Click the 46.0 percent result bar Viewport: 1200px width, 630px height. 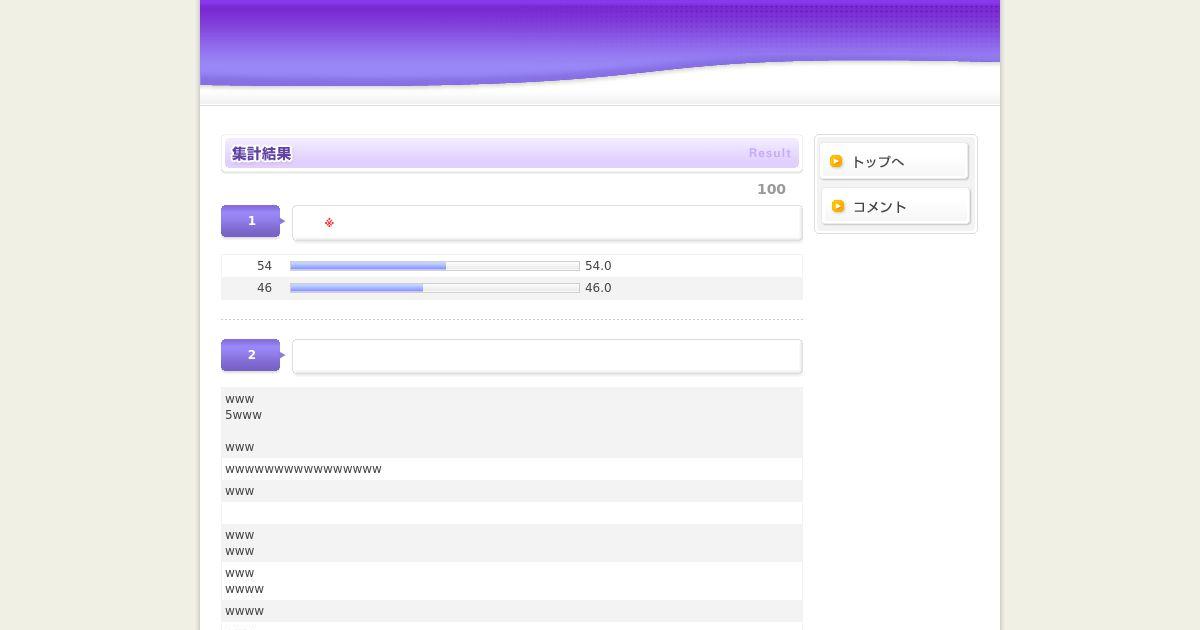[x=435, y=288]
